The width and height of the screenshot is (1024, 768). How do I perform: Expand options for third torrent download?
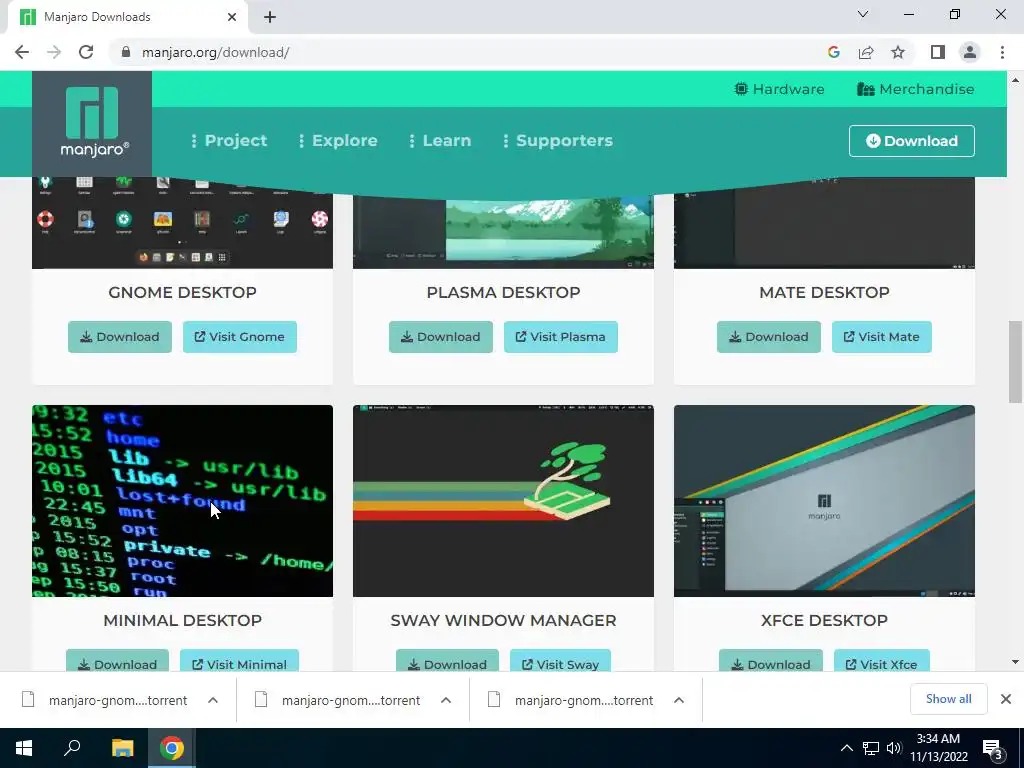click(x=679, y=700)
